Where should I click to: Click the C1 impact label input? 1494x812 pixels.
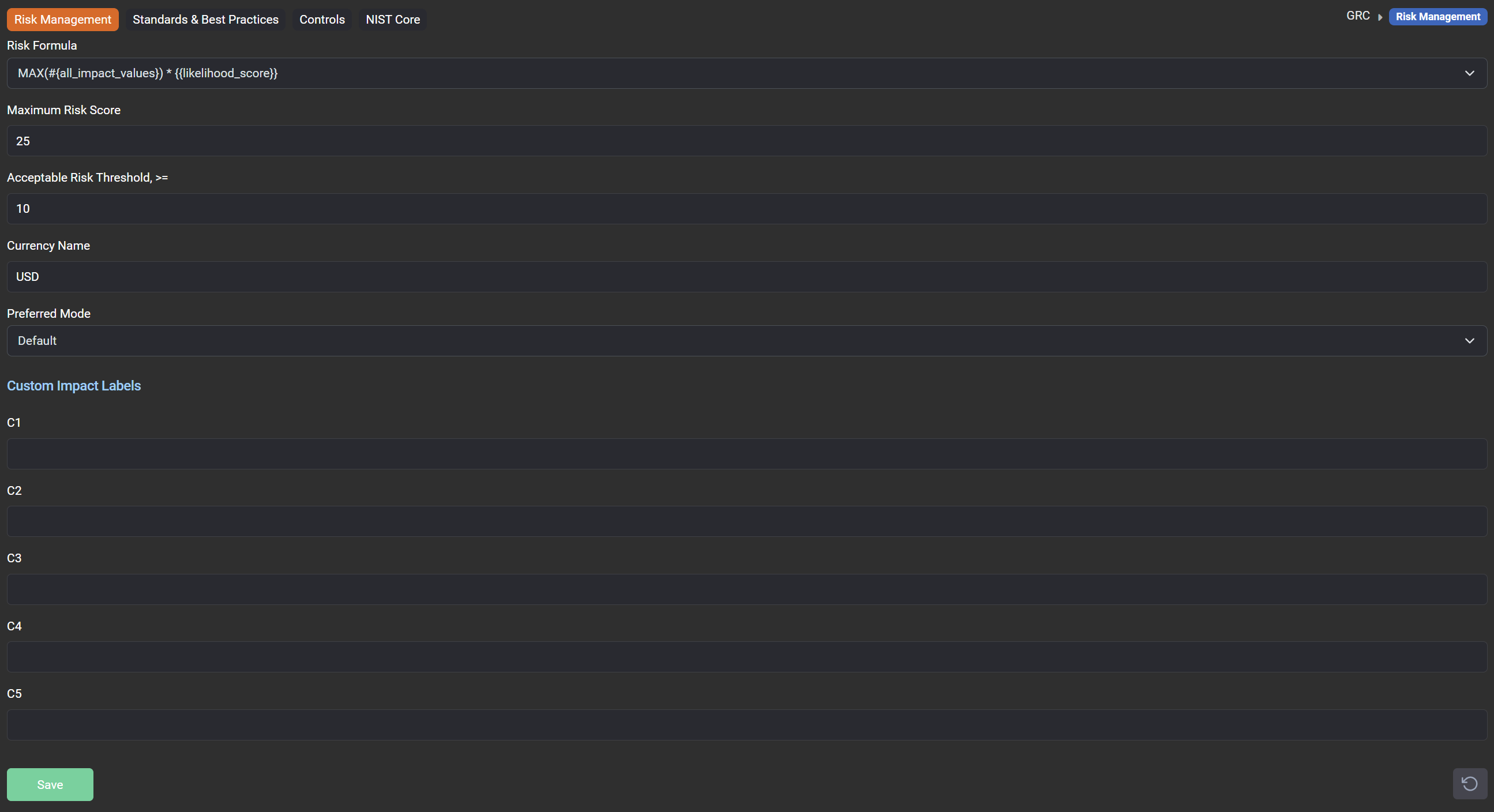pos(746,453)
